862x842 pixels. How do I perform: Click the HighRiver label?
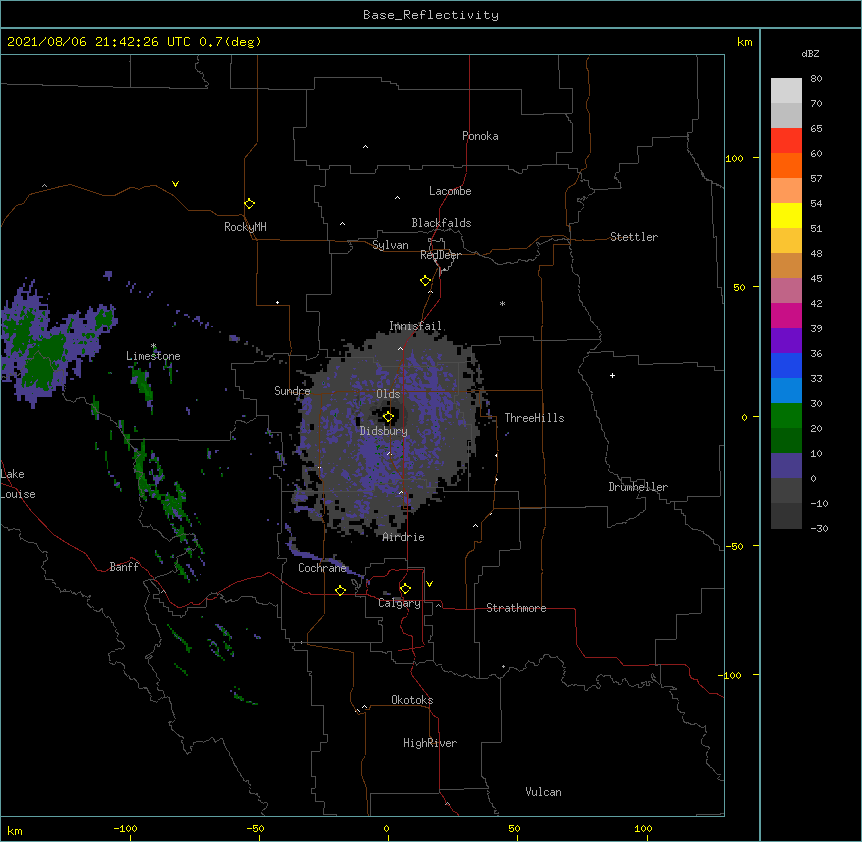click(x=430, y=743)
